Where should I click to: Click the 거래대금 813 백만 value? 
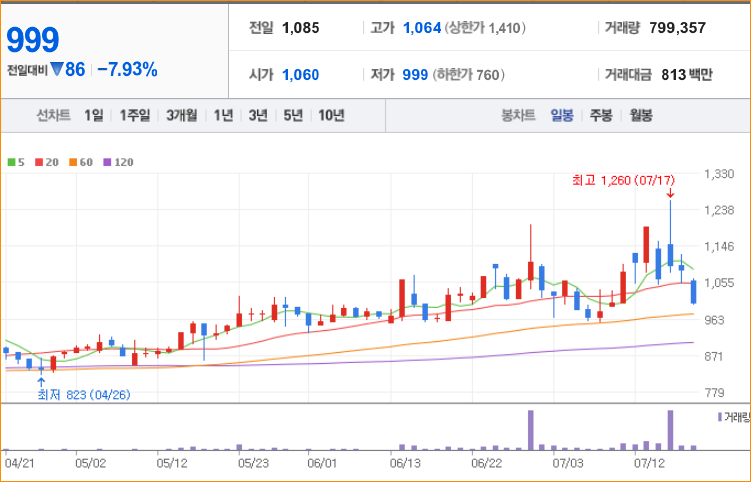[x=687, y=75]
